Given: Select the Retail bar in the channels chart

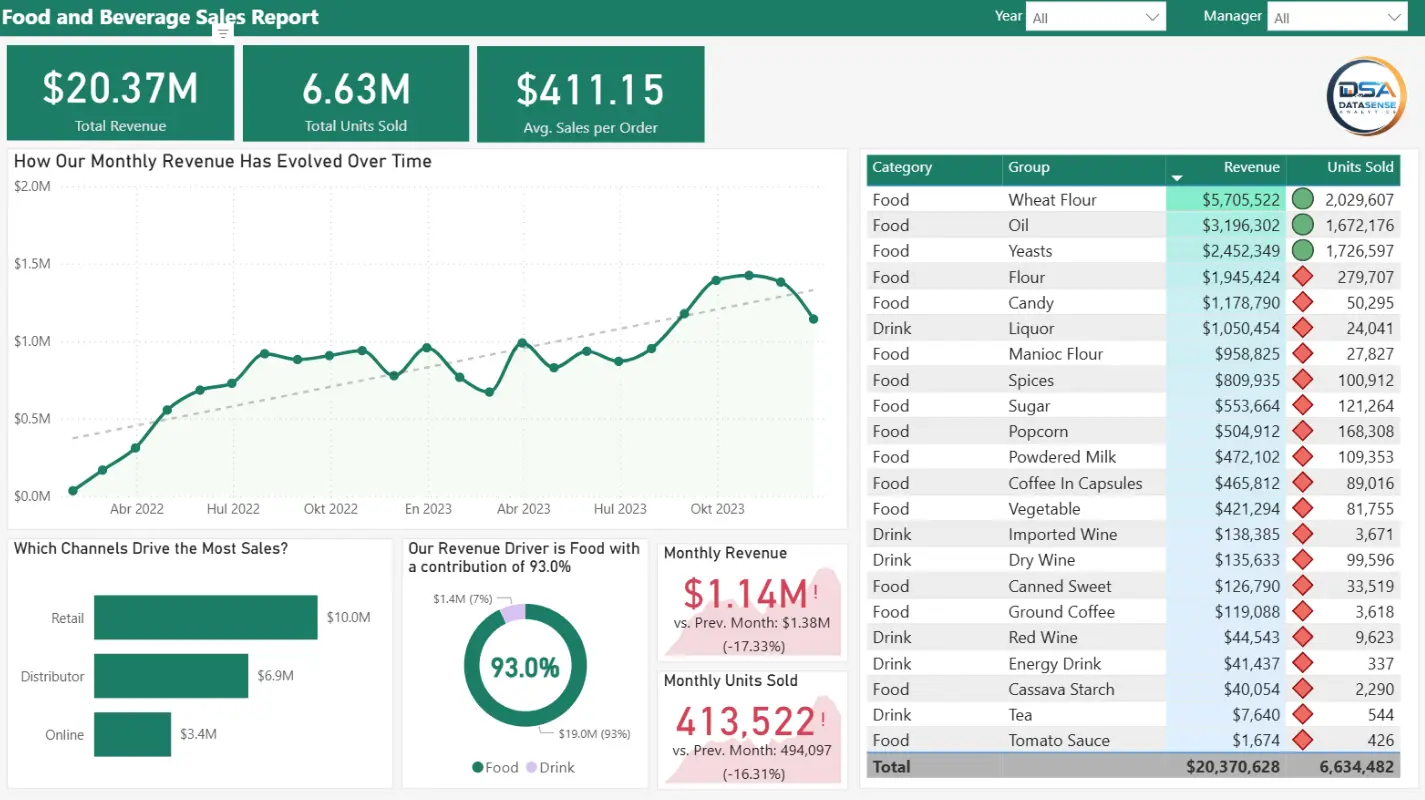Looking at the screenshot, I should [x=205, y=617].
